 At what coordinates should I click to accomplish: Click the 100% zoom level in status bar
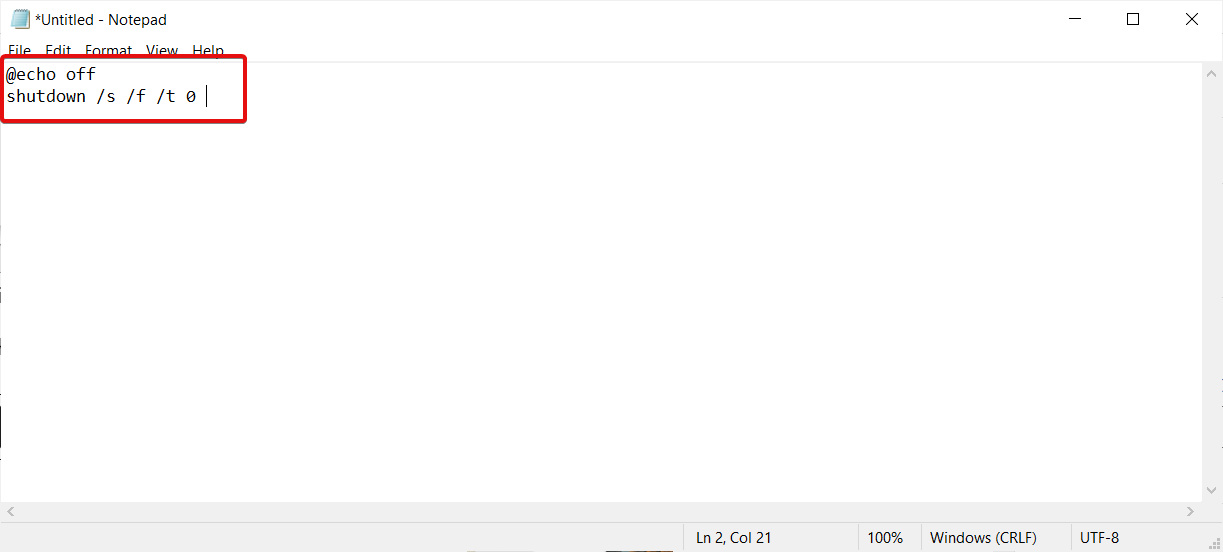click(885, 538)
